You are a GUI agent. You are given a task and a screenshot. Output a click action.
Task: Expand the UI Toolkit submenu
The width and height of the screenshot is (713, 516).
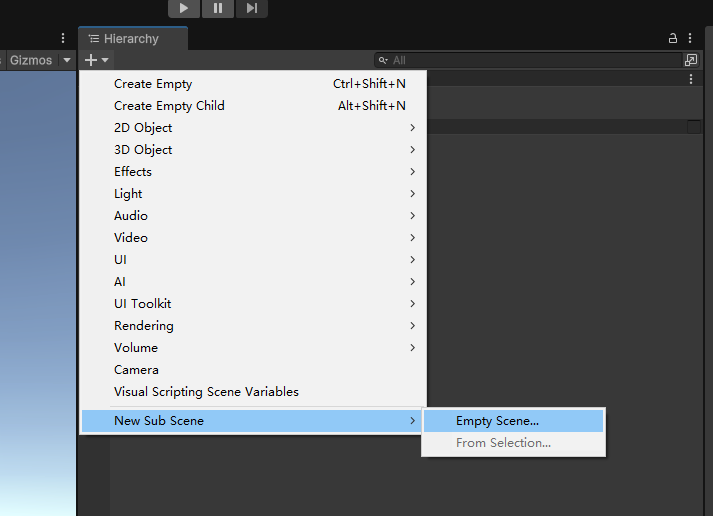click(254, 304)
